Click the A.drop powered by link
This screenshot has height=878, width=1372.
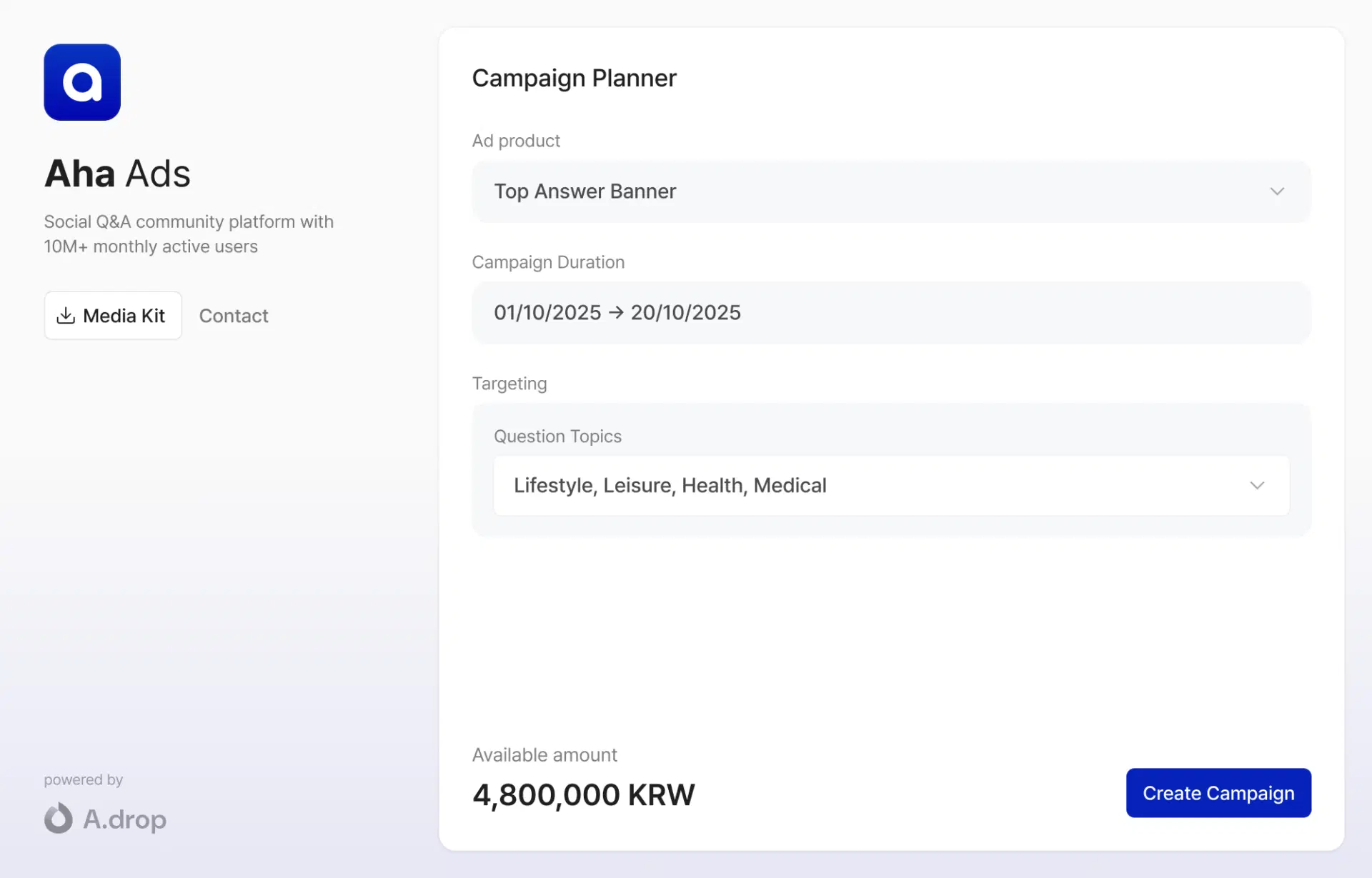pyautogui.click(x=105, y=819)
